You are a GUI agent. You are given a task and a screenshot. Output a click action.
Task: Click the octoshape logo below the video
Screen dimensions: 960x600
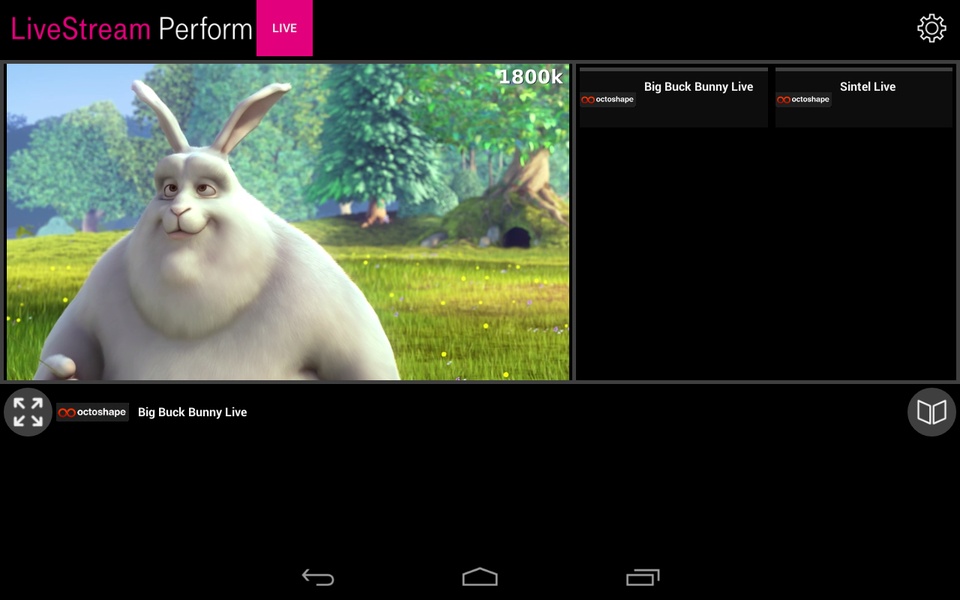92,412
